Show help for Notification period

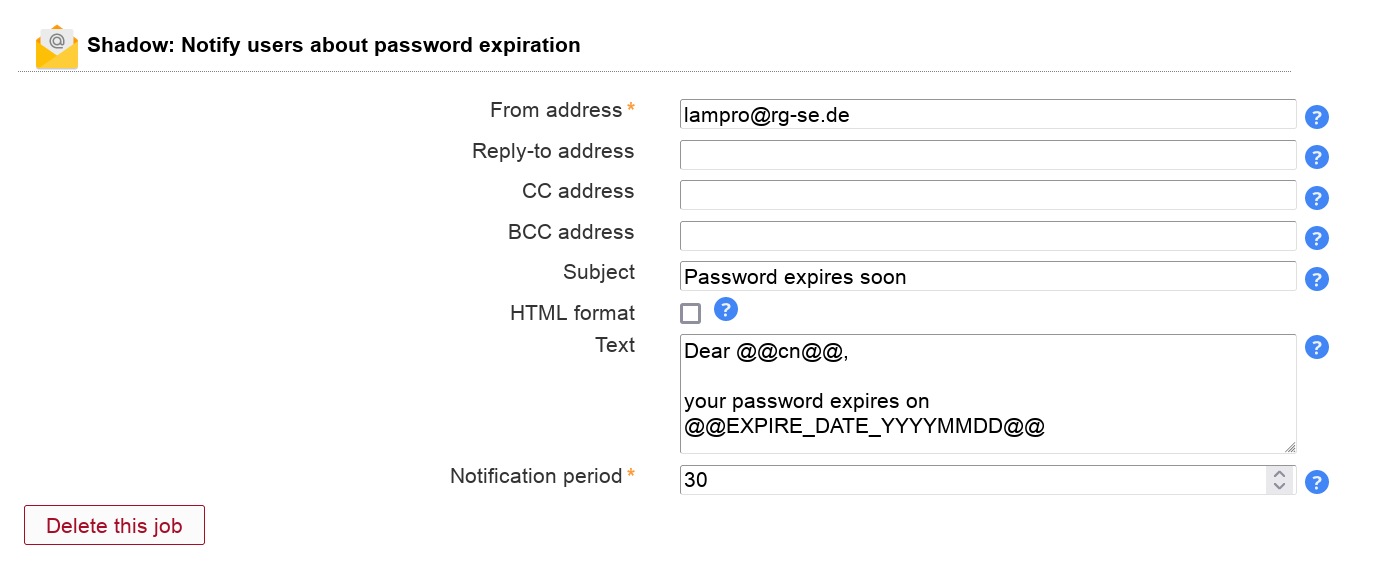pyautogui.click(x=1317, y=482)
